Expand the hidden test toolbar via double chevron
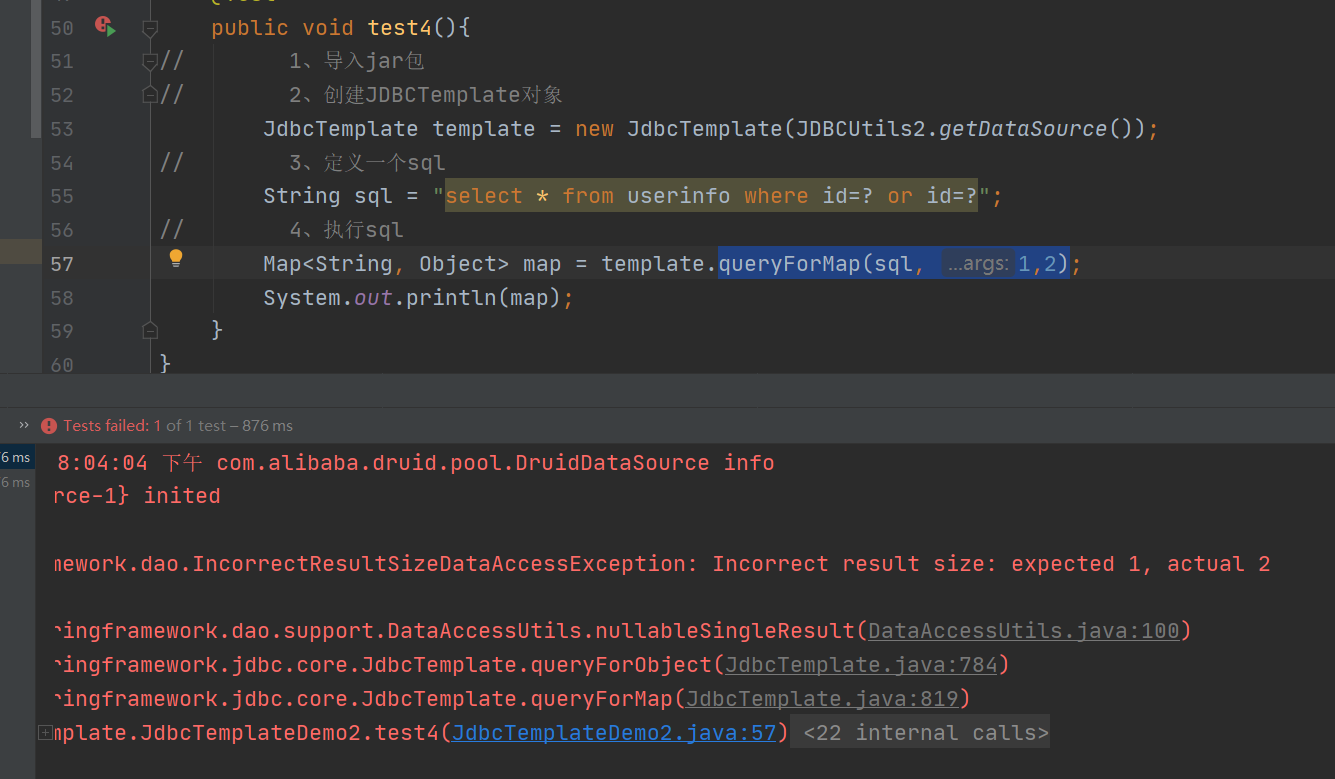This screenshot has width=1335, height=779. pyautogui.click(x=24, y=425)
